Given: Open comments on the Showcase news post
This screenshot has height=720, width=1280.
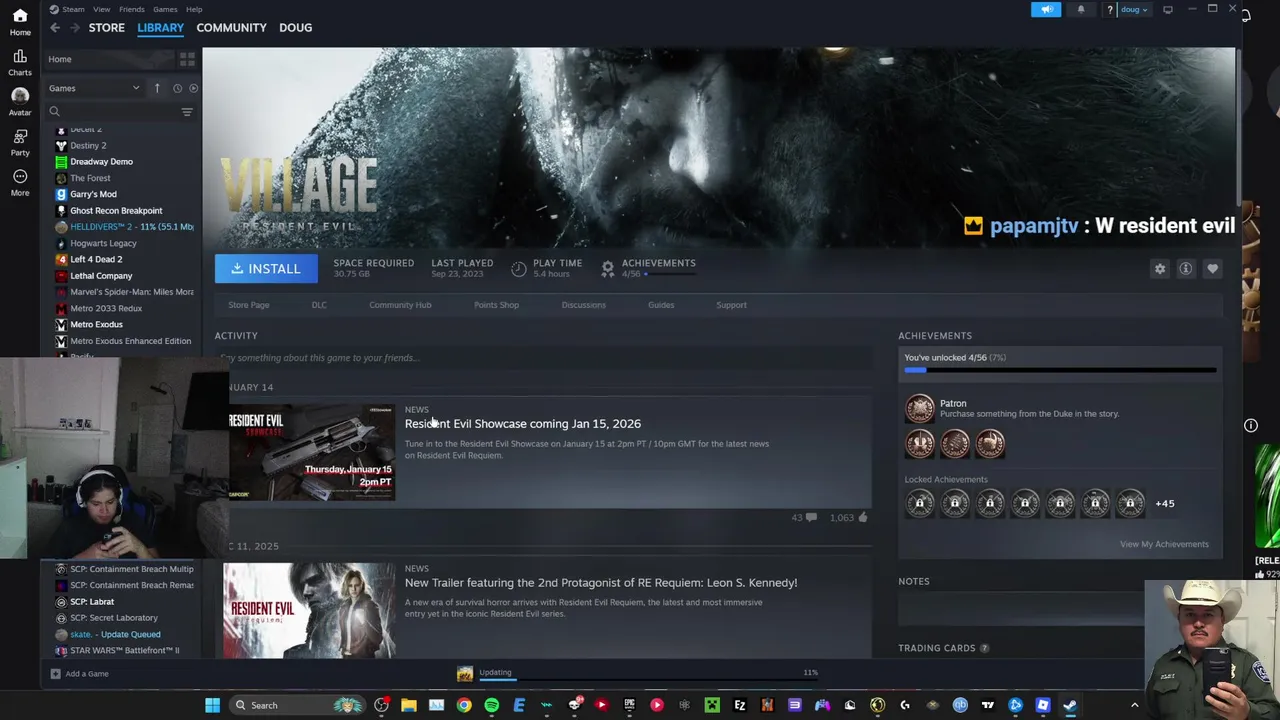Looking at the screenshot, I should (x=811, y=517).
